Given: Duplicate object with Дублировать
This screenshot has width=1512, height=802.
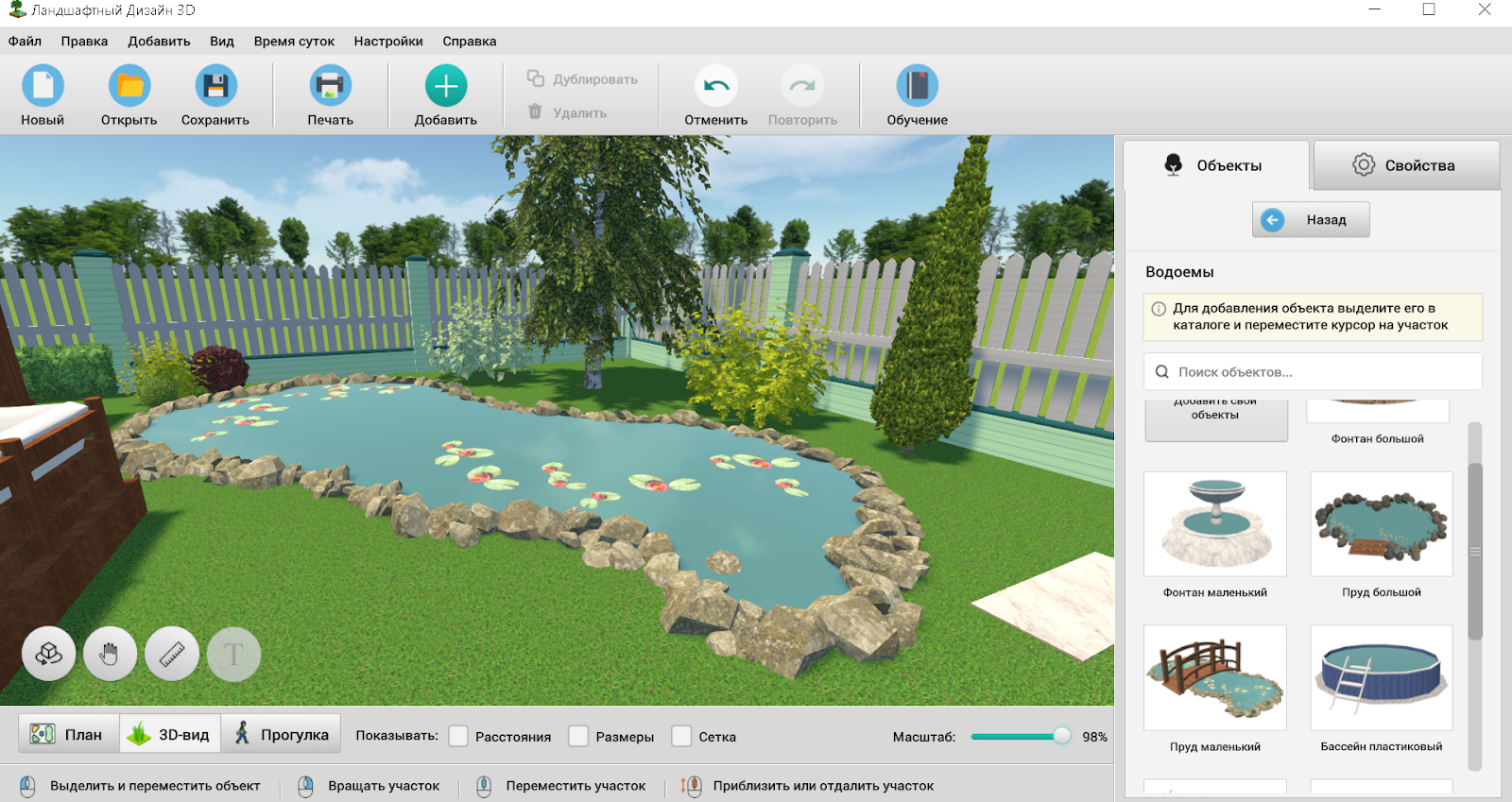Looking at the screenshot, I should point(582,79).
